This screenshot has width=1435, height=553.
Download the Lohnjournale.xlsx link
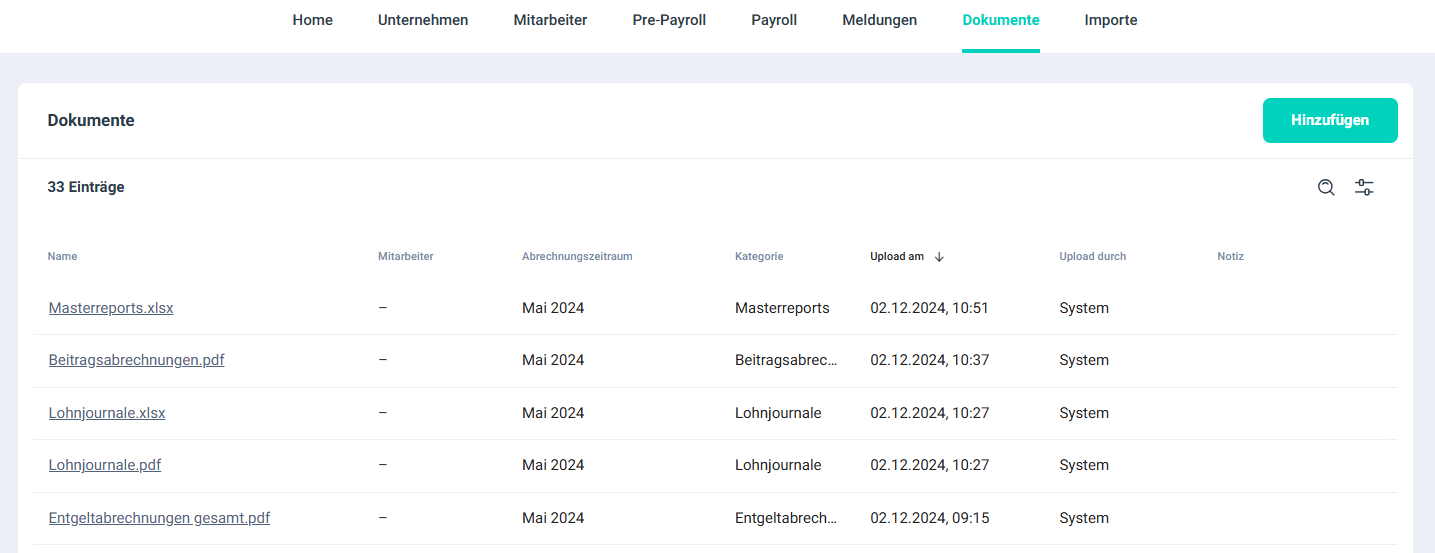click(107, 413)
